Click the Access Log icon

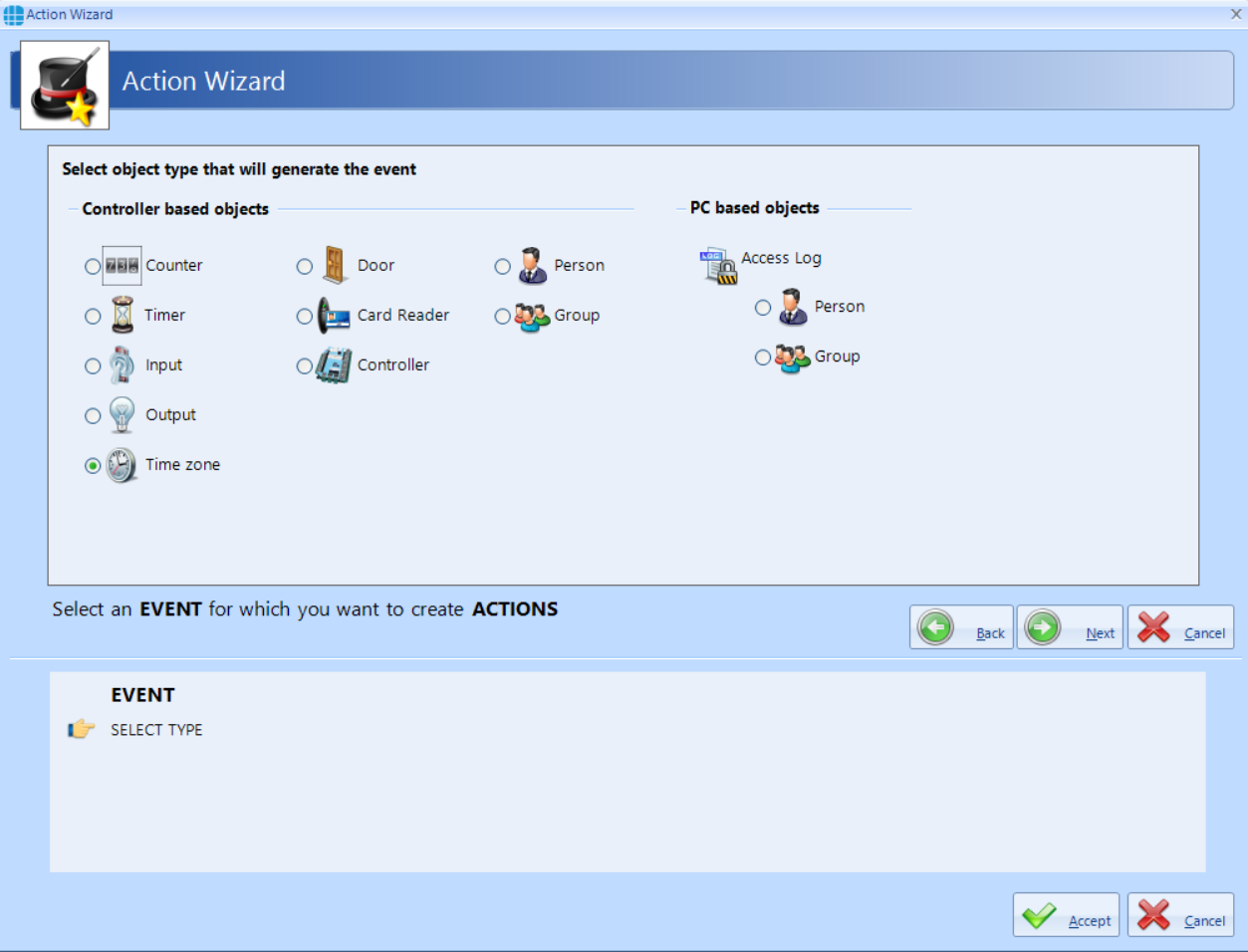[718, 266]
